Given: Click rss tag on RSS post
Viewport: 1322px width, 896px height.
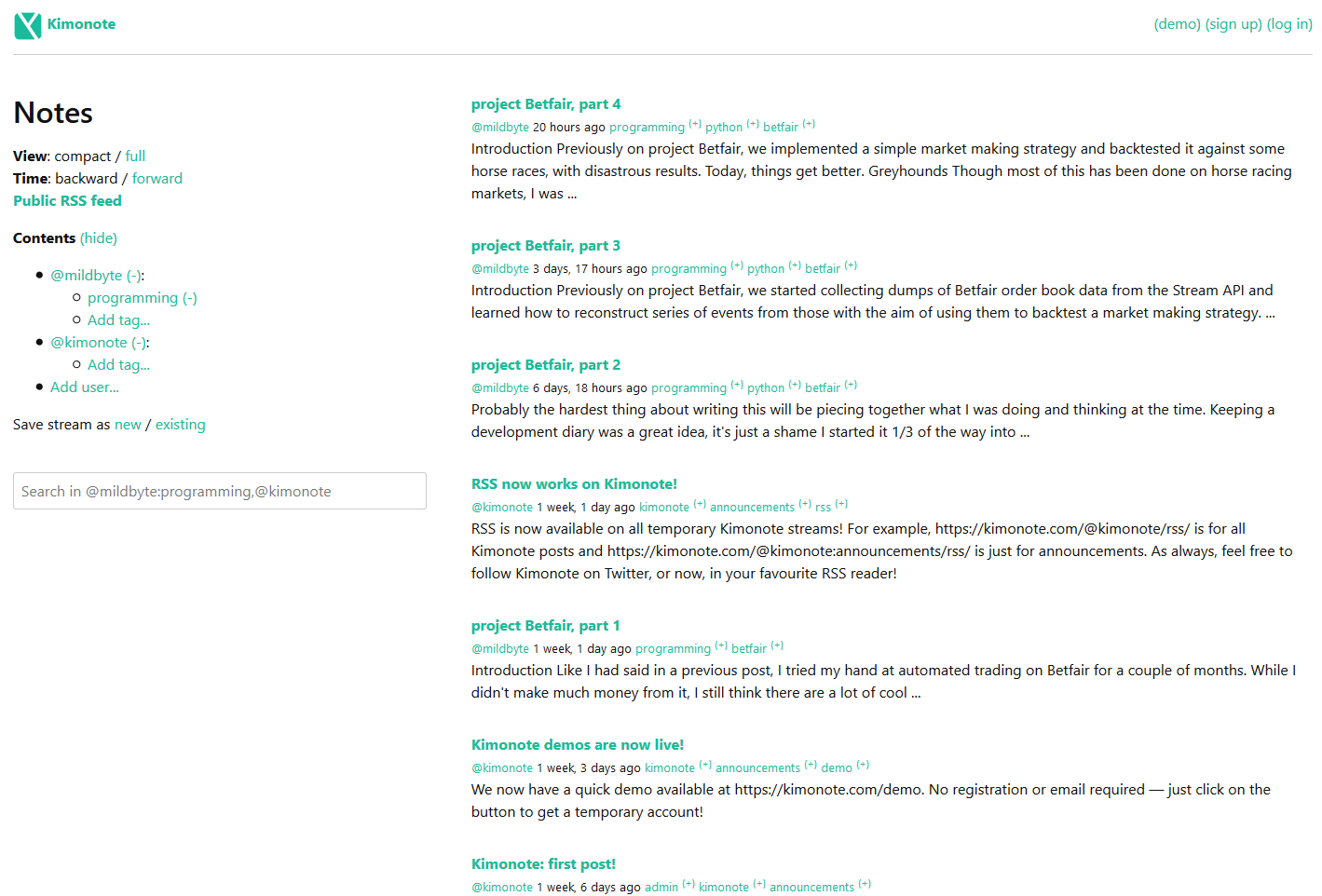Looking at the screenshot, I should tap(823, 508).
